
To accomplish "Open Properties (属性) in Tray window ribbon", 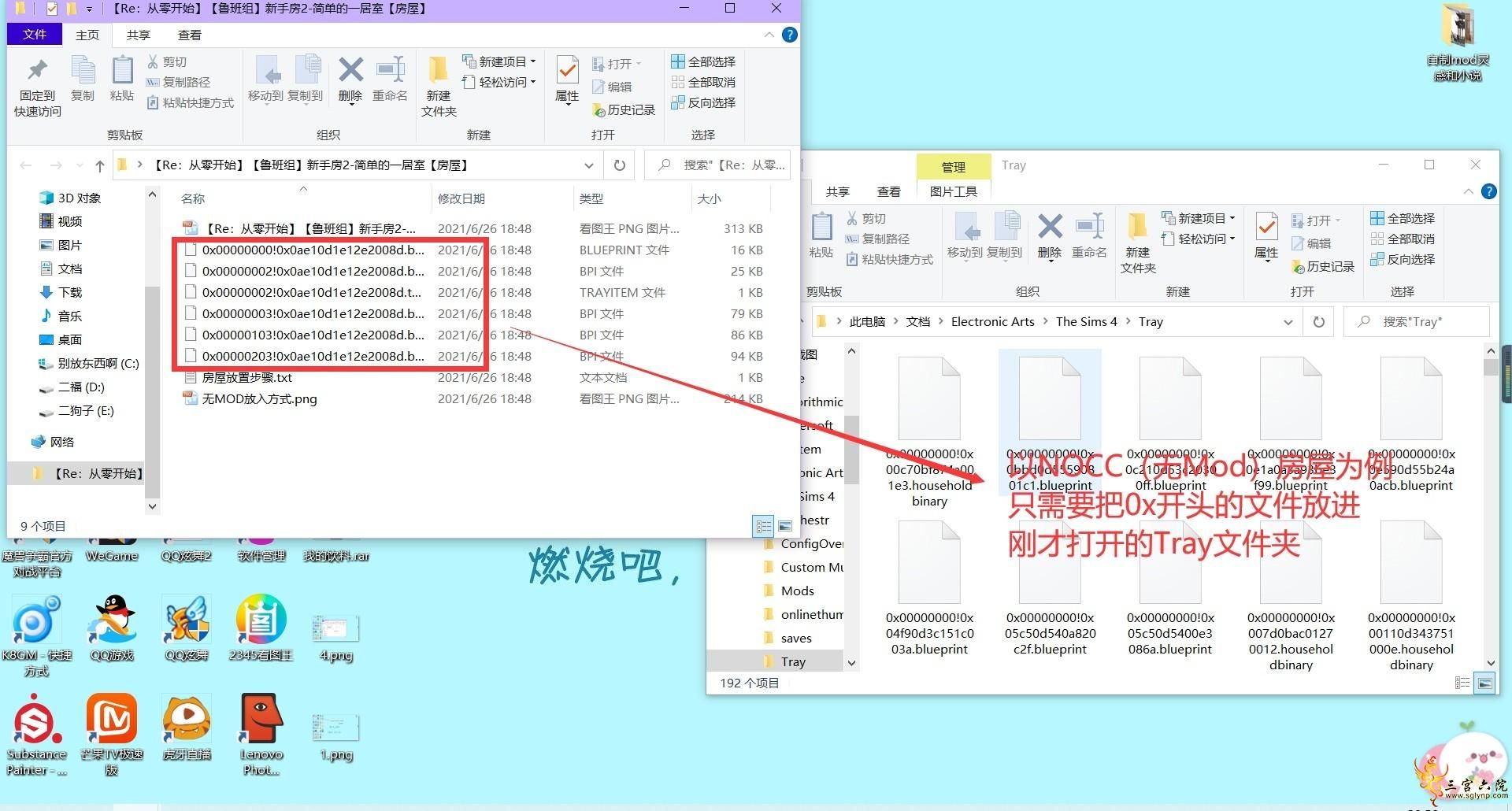I will (x=1266, y=235).
